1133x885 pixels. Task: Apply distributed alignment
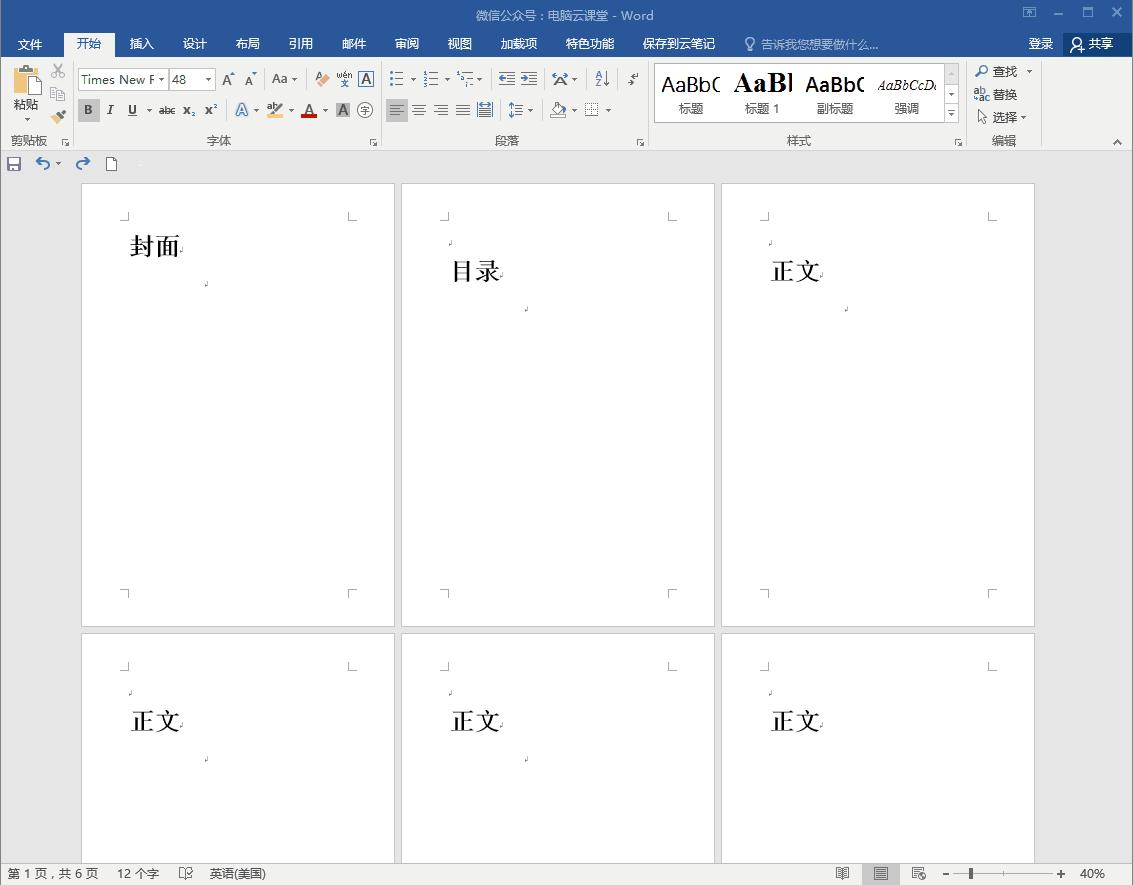pos(485,110)
